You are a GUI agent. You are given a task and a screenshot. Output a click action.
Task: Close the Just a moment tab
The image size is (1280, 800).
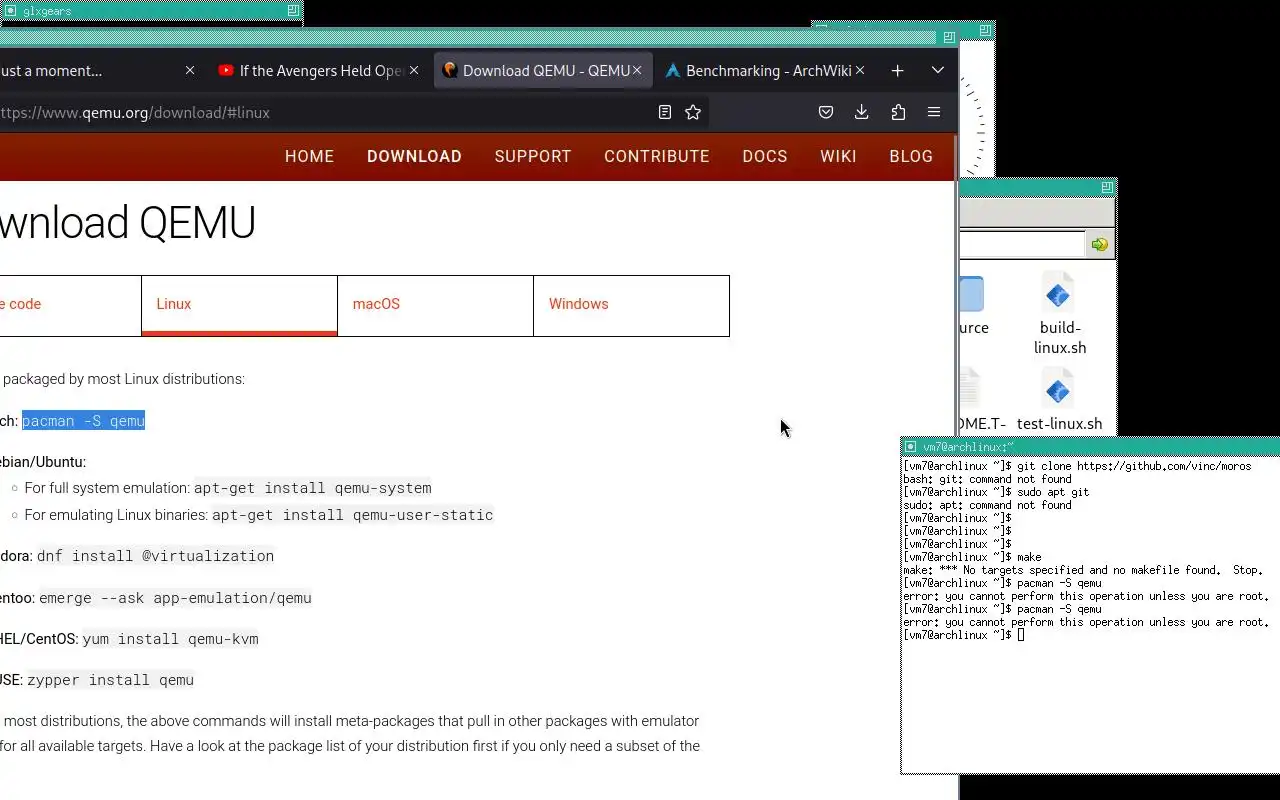click(x=190, y=70)
